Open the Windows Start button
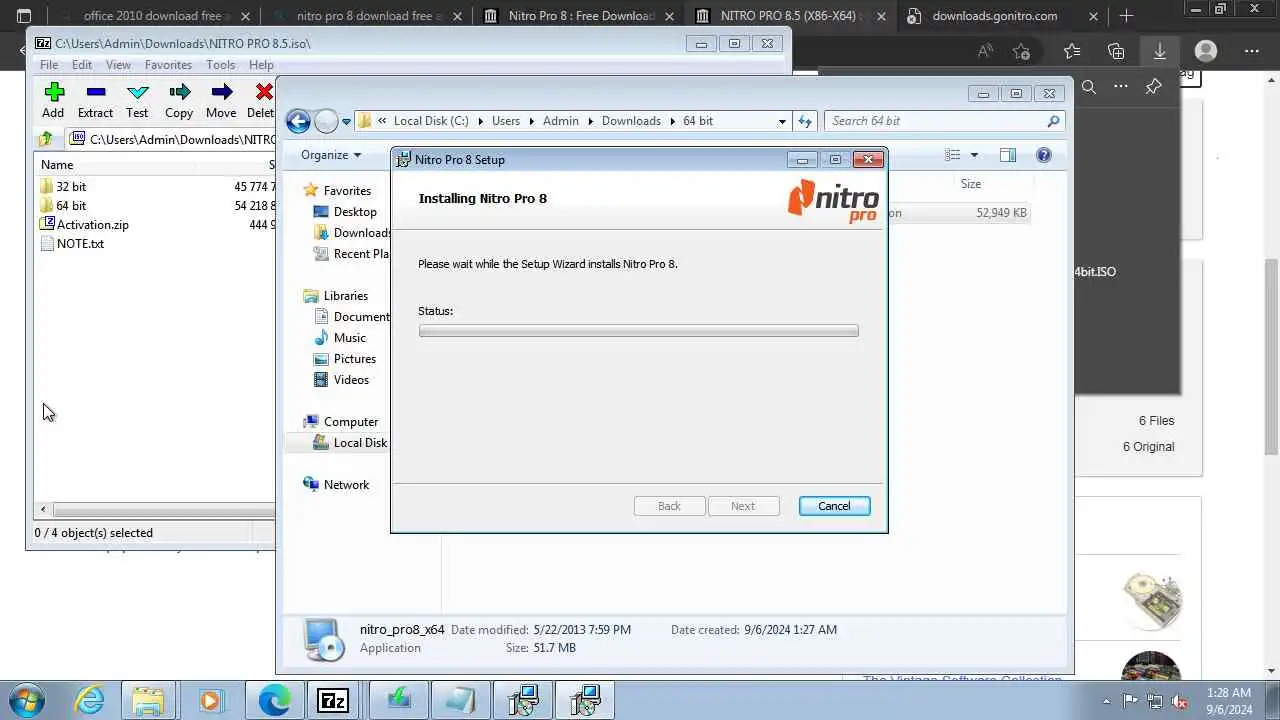The width and height of the screenshot is (1280, 720). pyautogui.click(x=26, y=700)
